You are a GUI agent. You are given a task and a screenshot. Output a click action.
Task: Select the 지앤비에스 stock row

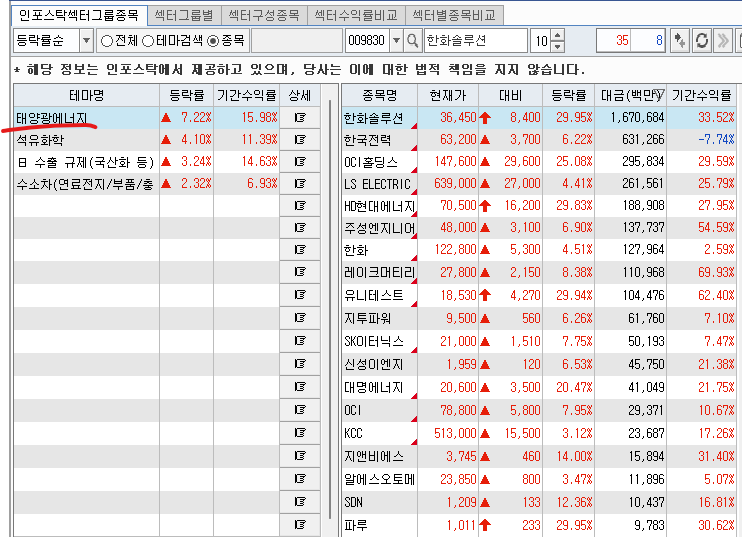pos(539,456)
